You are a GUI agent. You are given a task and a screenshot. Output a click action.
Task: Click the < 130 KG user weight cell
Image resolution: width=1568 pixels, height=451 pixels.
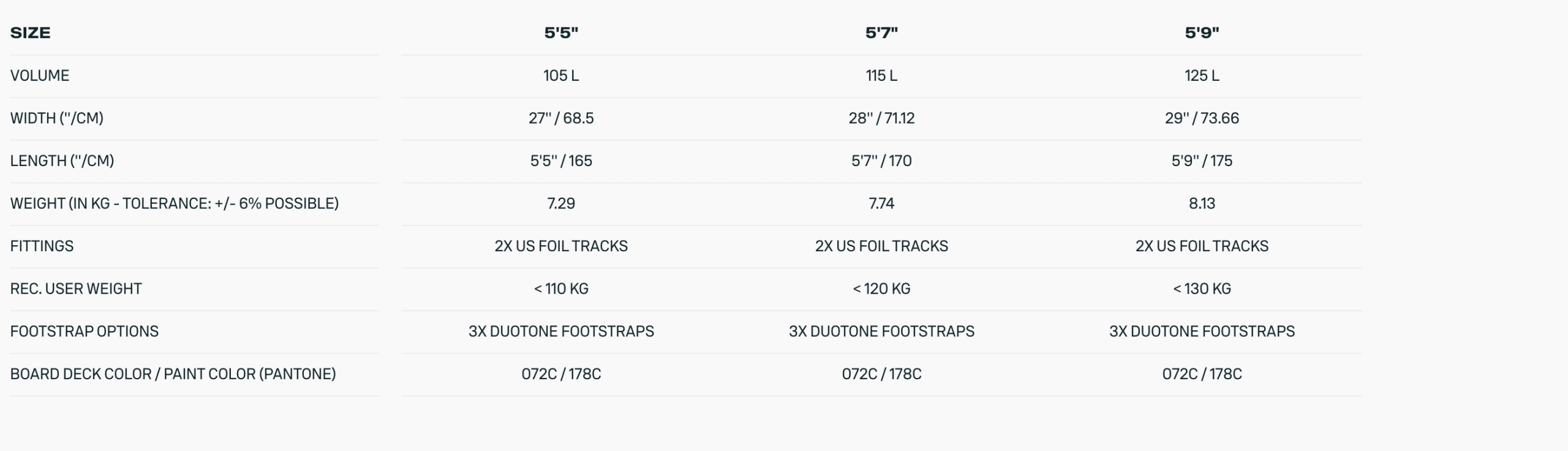tap(1202, 289)
